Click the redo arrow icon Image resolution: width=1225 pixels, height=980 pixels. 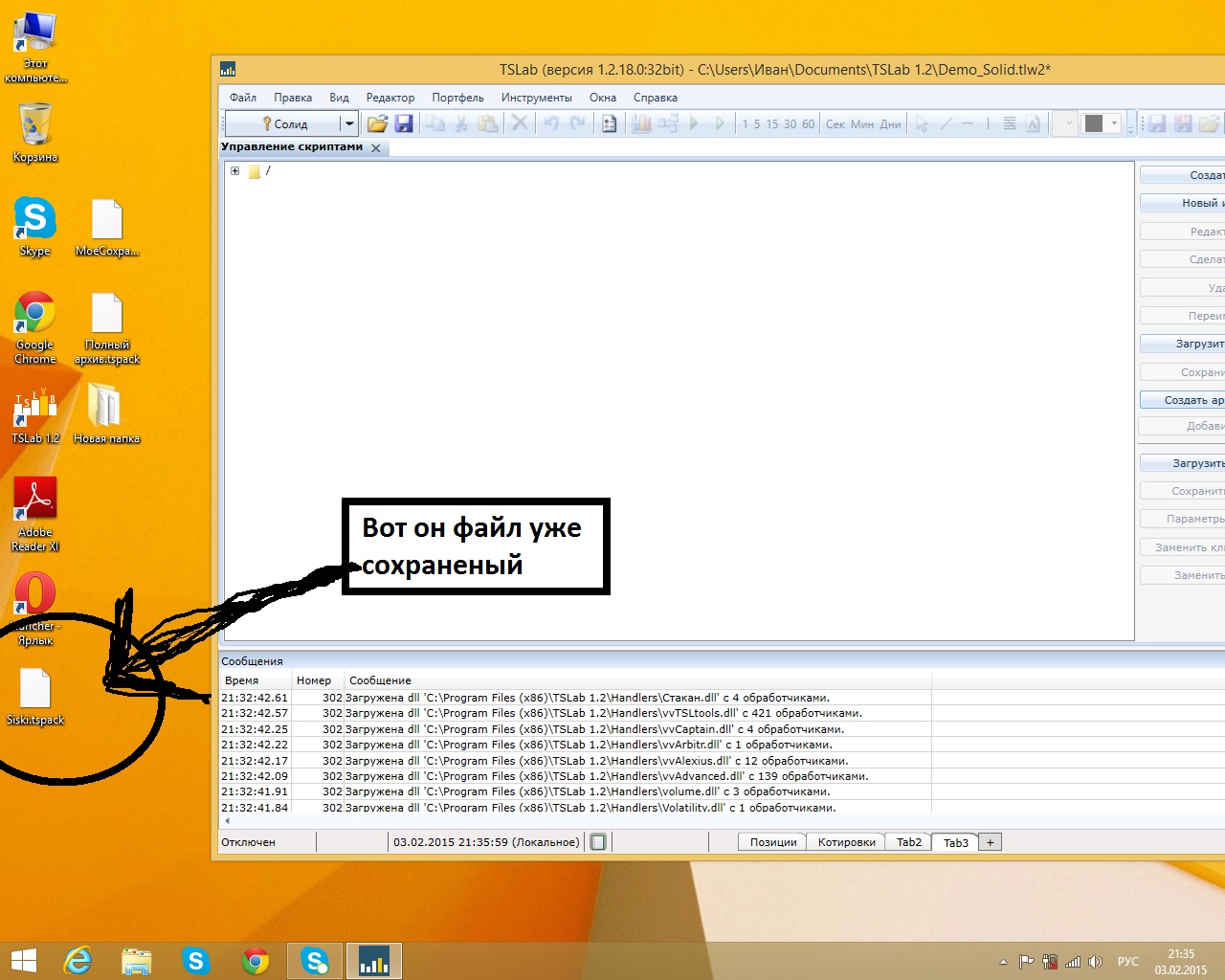coord(577,123)
